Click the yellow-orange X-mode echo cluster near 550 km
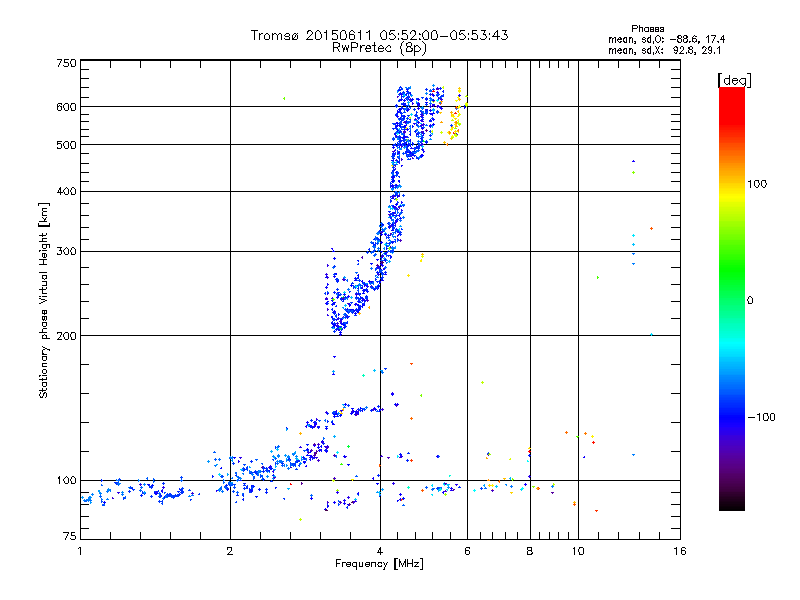The image size is (800, 600). 454,122
